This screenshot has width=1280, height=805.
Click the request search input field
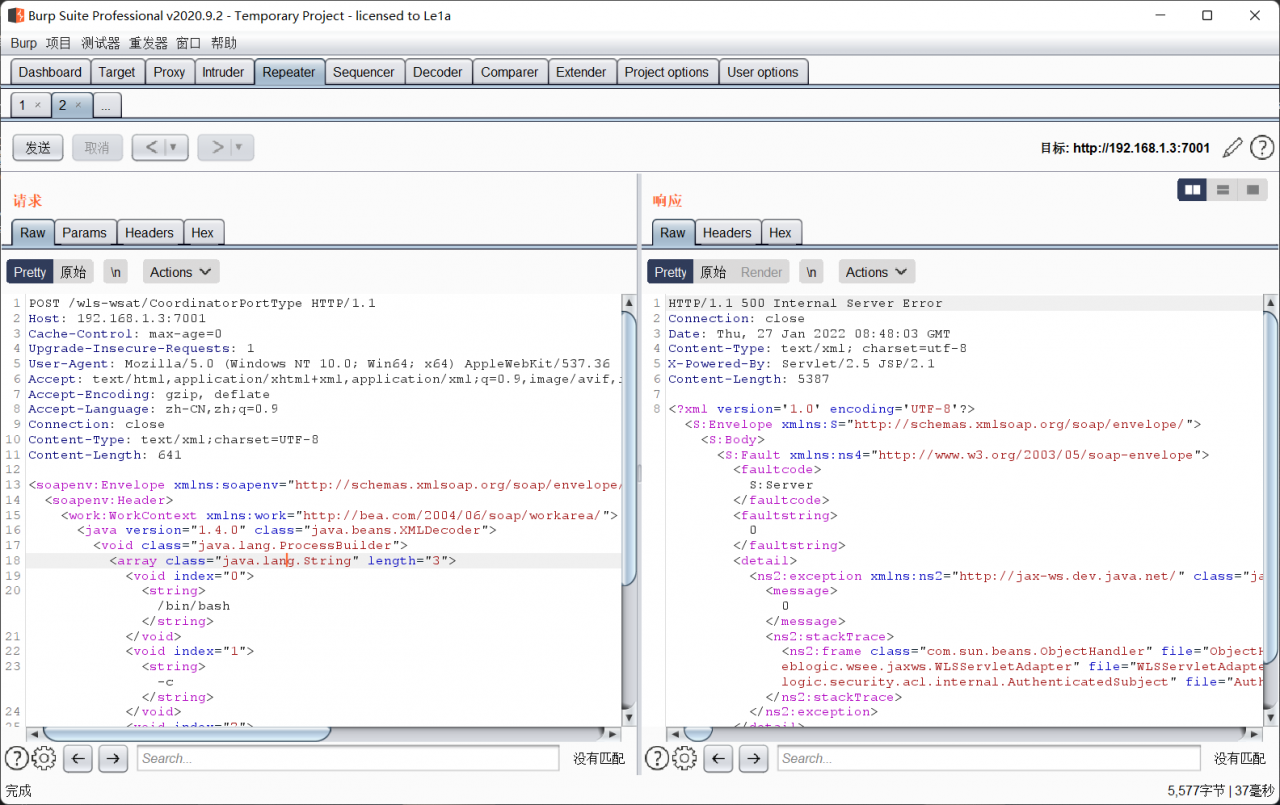(348, 758)
